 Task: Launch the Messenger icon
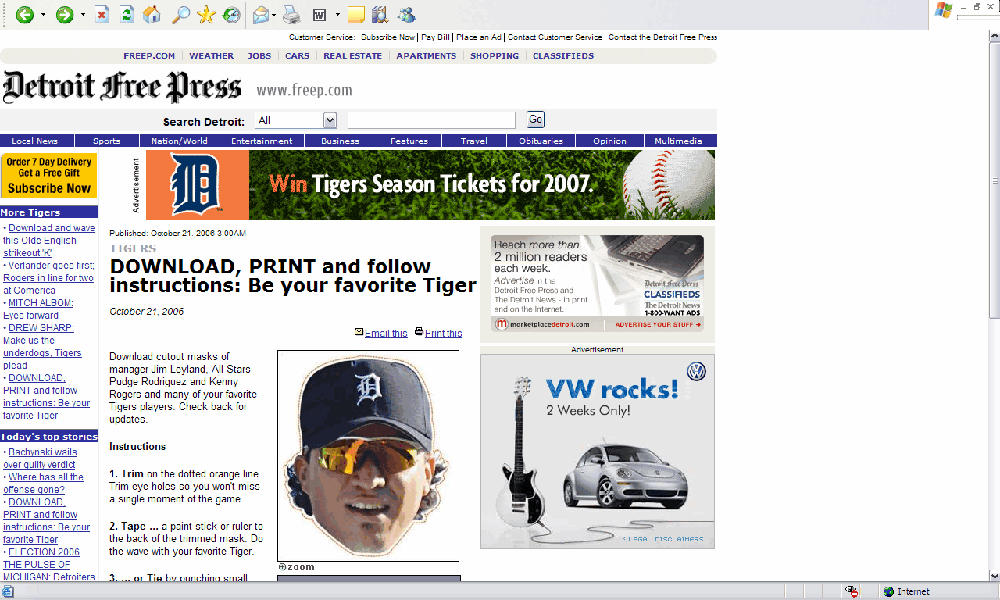pyautogui.click(x=406, y=14)
